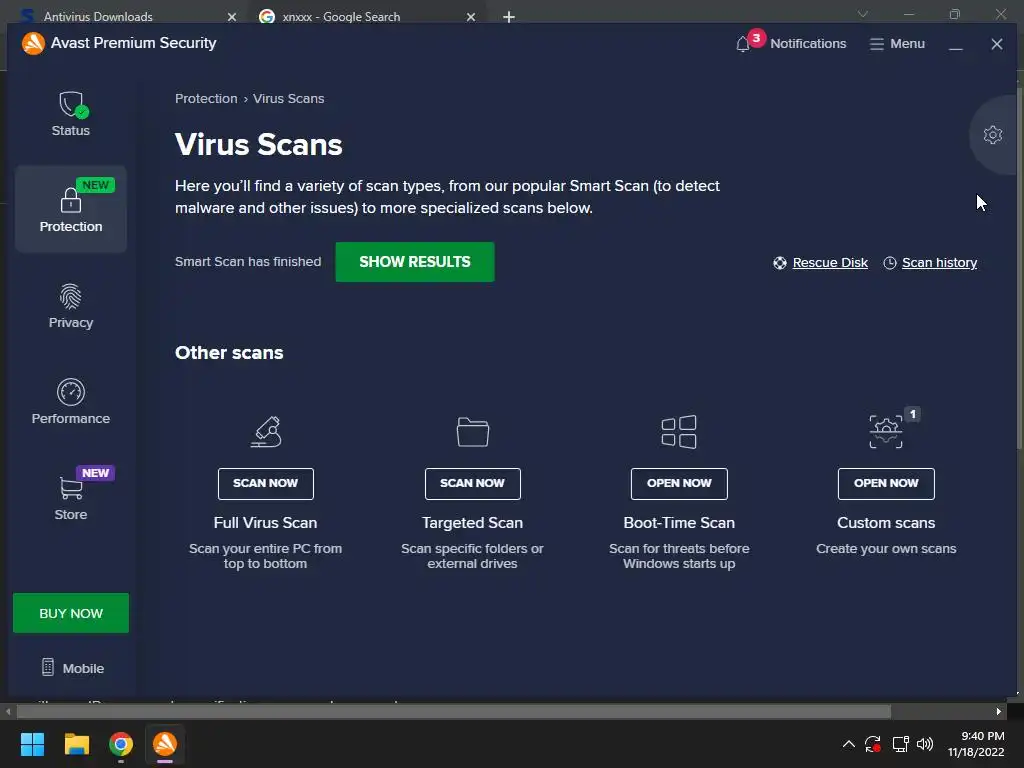Open the Mobile section

point(72,668)
